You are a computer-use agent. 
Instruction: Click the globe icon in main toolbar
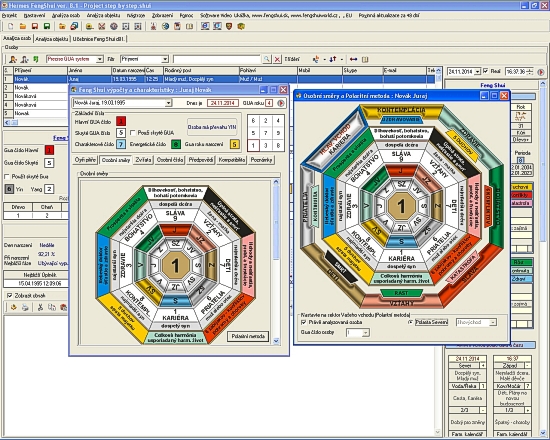(165, 26)
